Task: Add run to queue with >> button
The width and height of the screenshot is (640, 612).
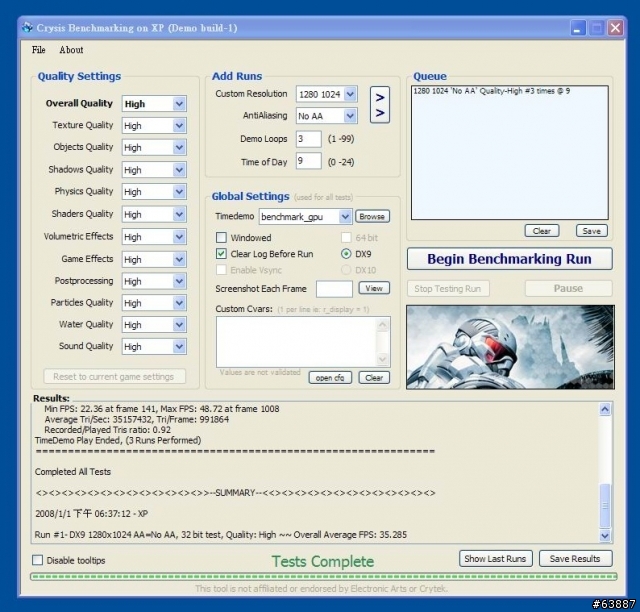Action: tap(380, 105)
